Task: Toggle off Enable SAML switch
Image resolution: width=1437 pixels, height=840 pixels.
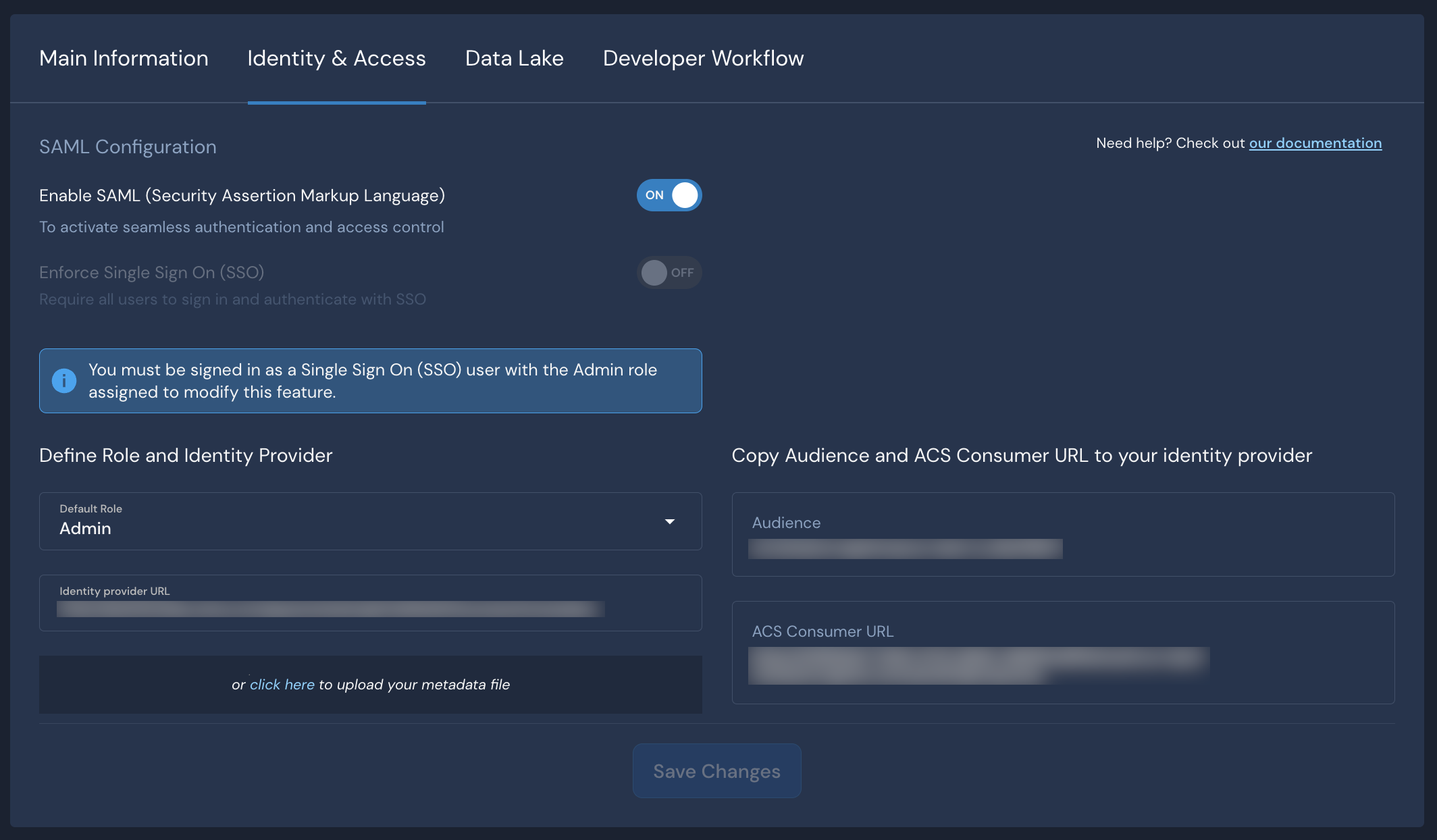Action: 669,195
